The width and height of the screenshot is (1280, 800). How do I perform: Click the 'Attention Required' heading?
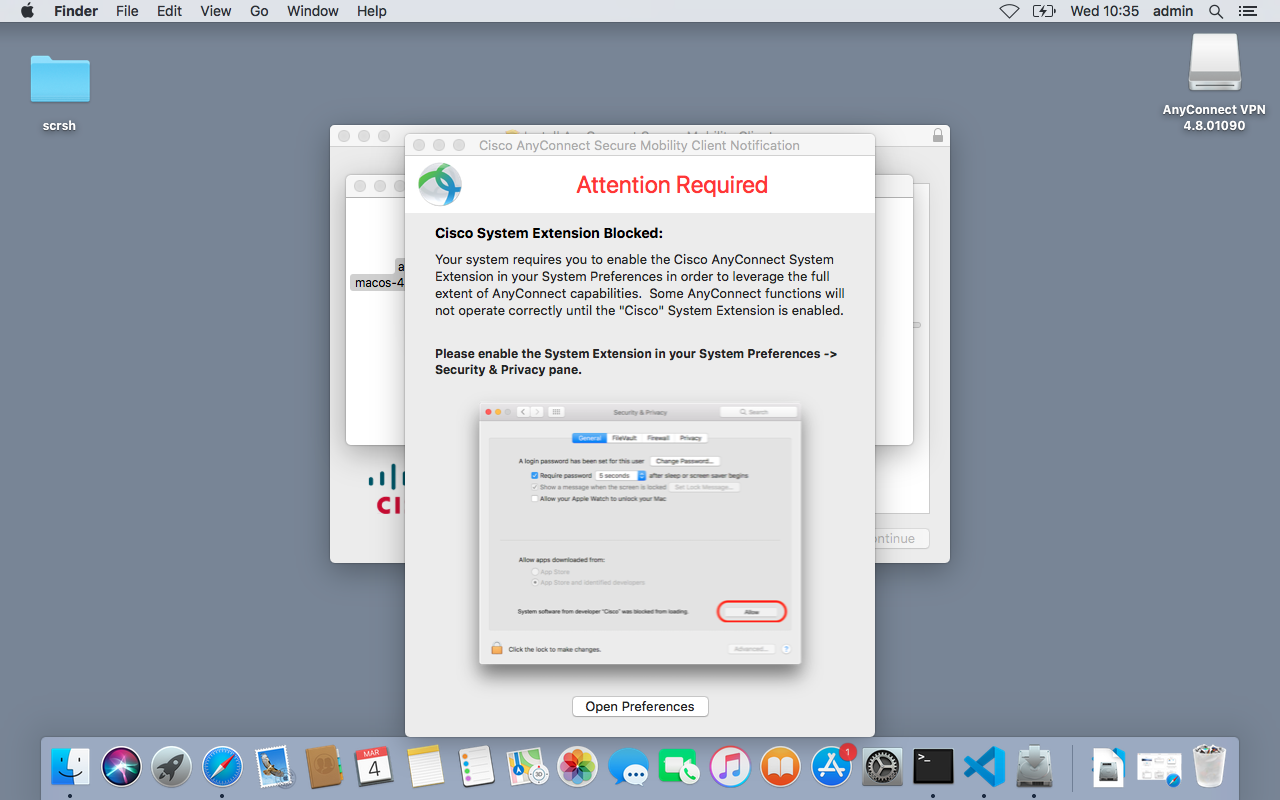pyautogui.click(x=672, y=185)
